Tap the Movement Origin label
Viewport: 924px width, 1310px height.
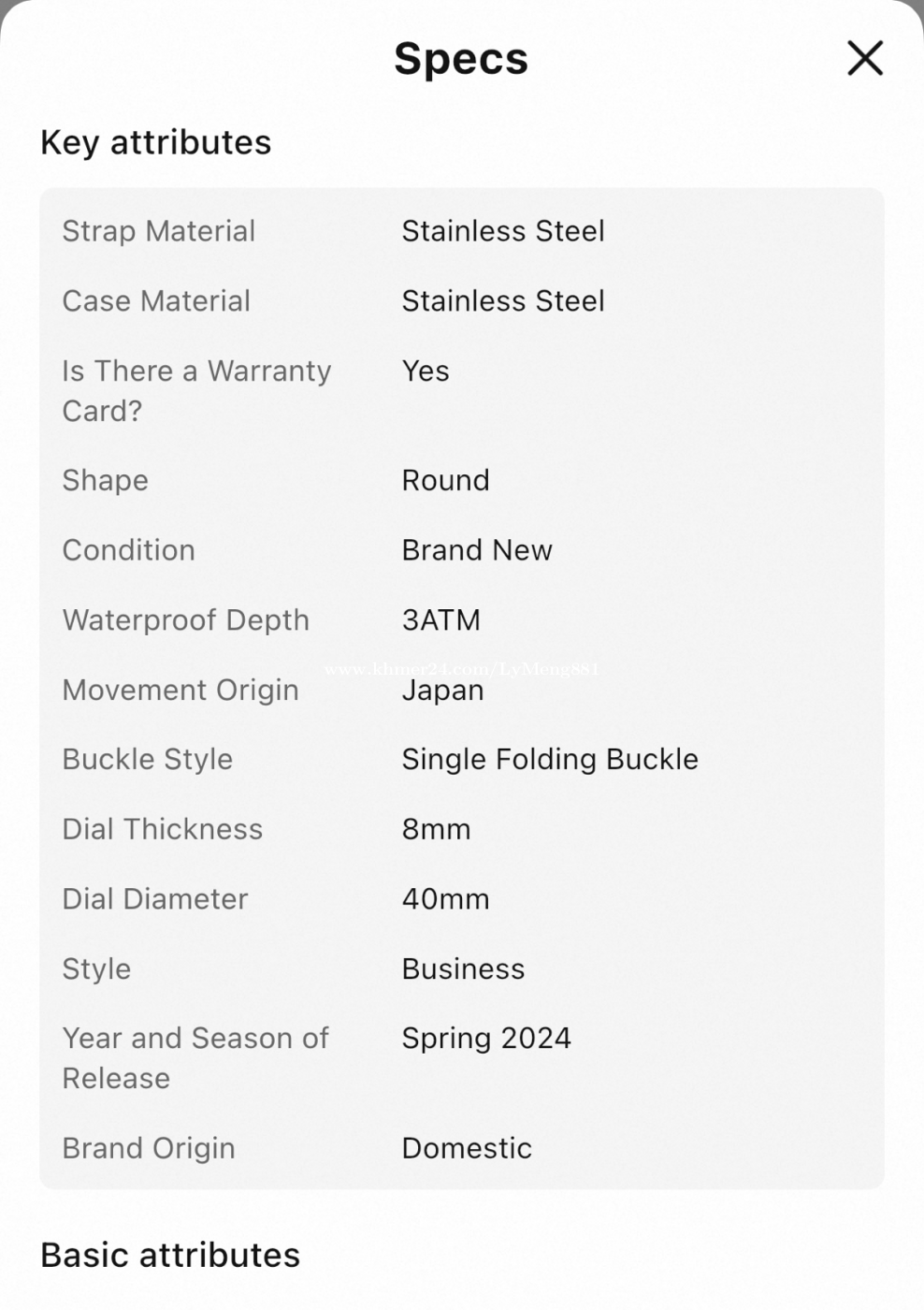pos(180,691)
